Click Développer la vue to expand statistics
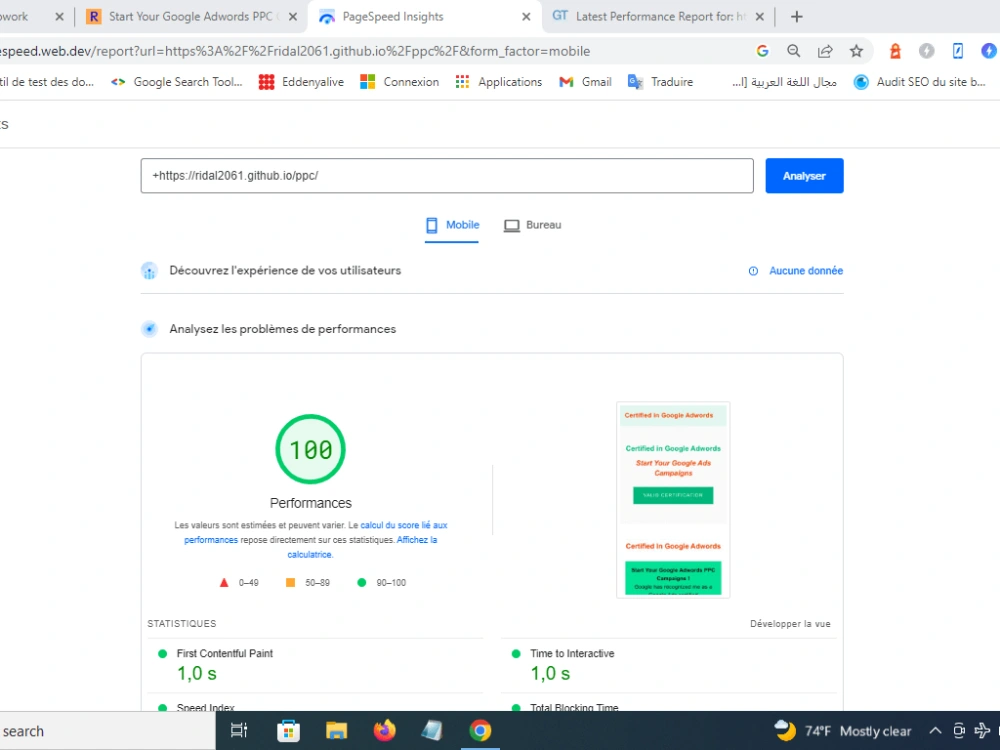Image resolution: width=1000 pixels, height=750 pixels. click(790, 624)
